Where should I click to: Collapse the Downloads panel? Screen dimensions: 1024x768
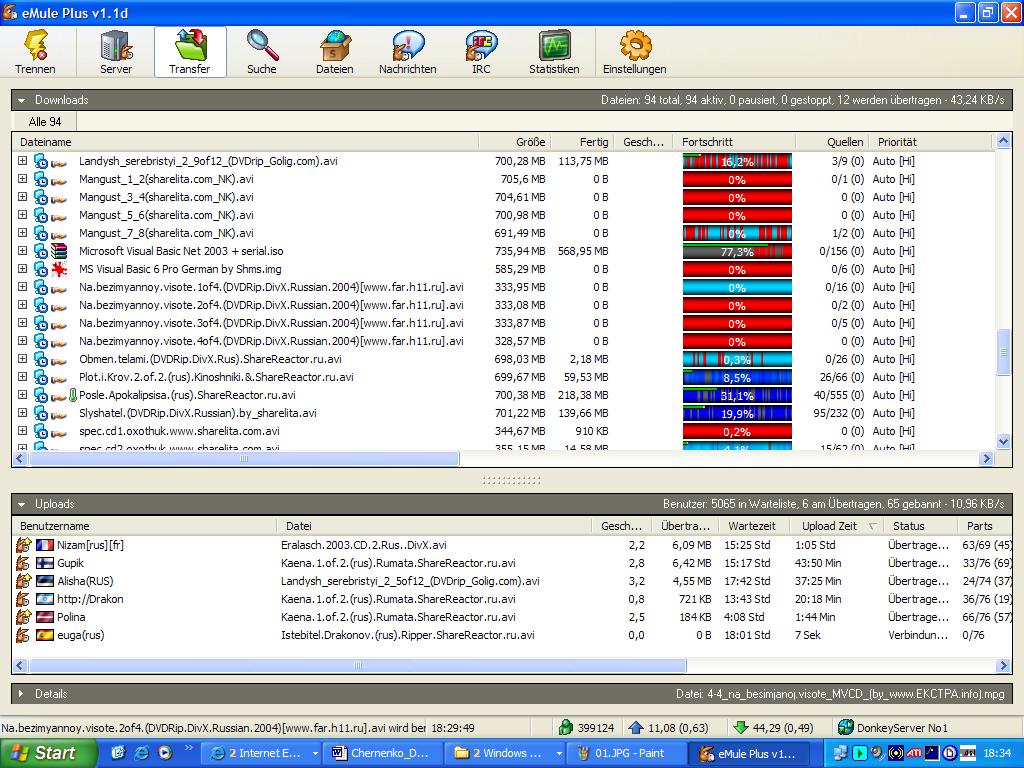point(22,101)
